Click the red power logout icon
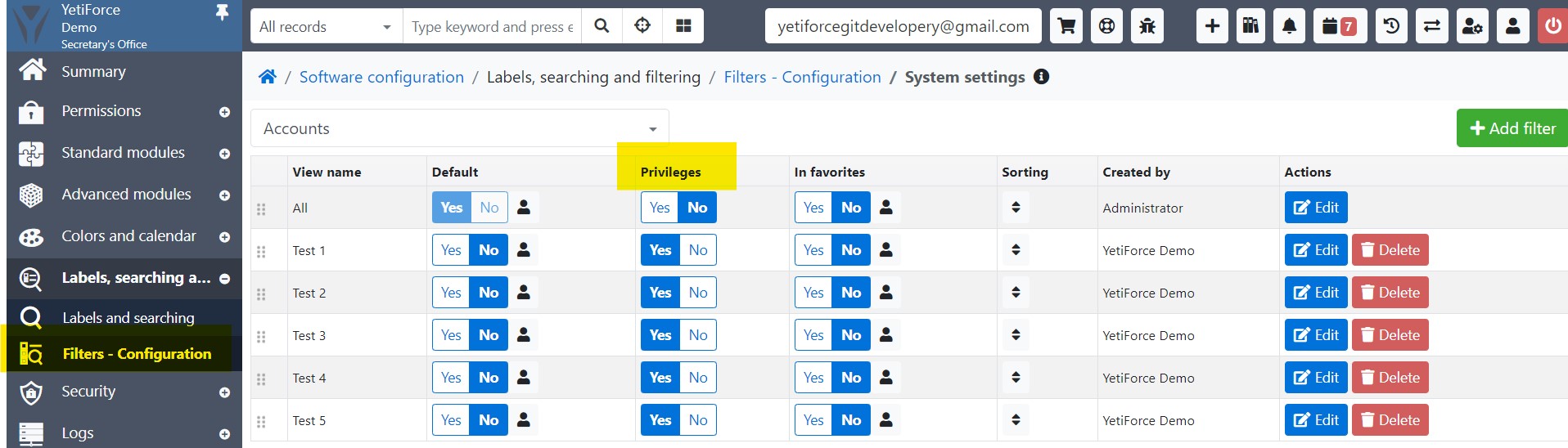Viewport: 1568px width, 448px height. tap(1552, 26)
